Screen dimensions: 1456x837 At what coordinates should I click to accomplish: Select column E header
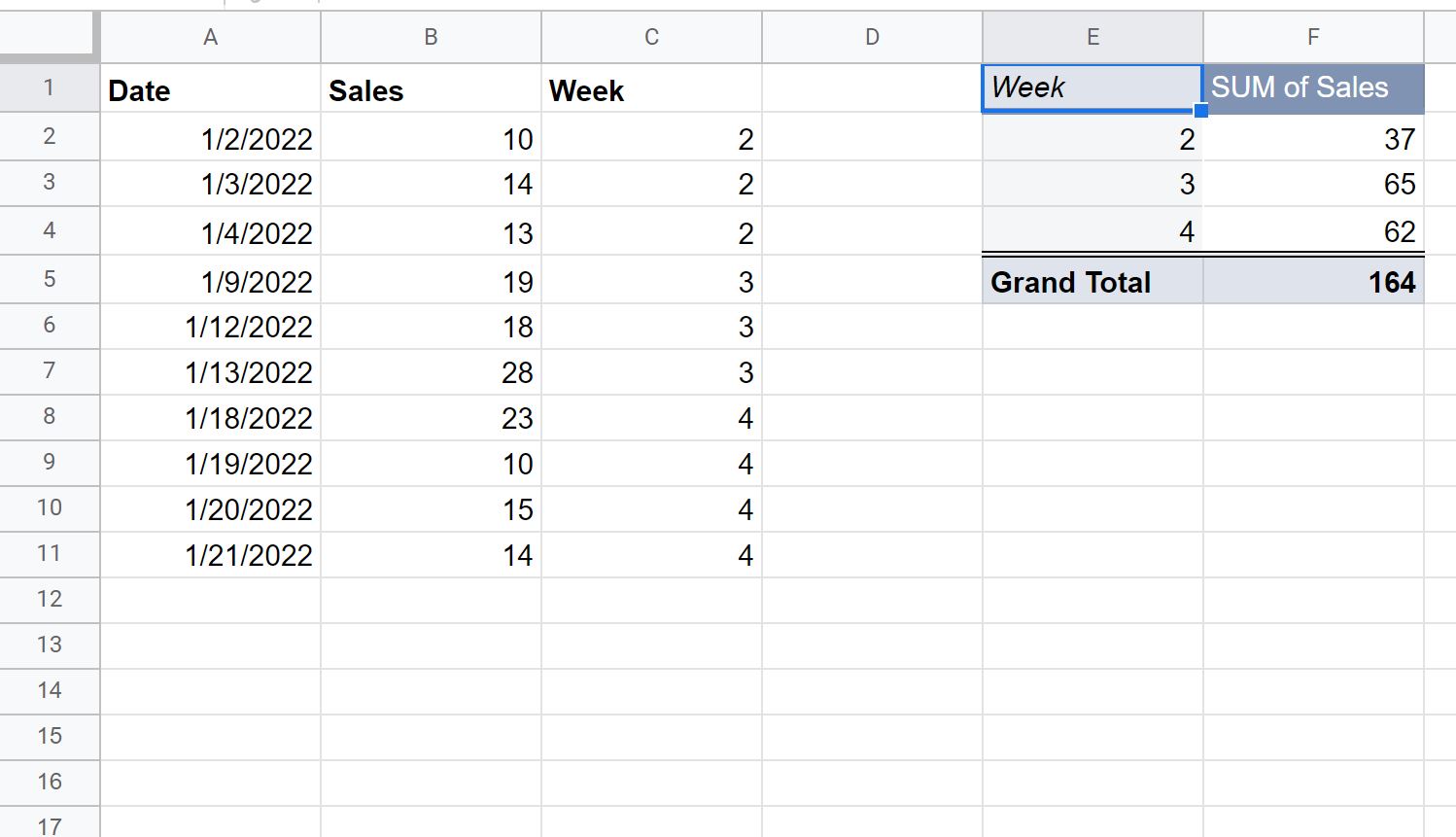click(x=1092, y=37)
